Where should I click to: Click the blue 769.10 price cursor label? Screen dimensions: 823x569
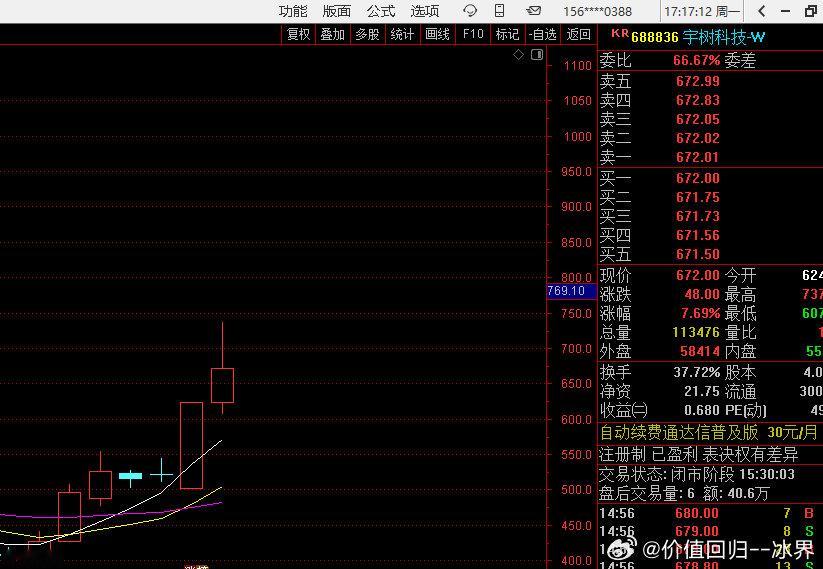pos(571,291)
